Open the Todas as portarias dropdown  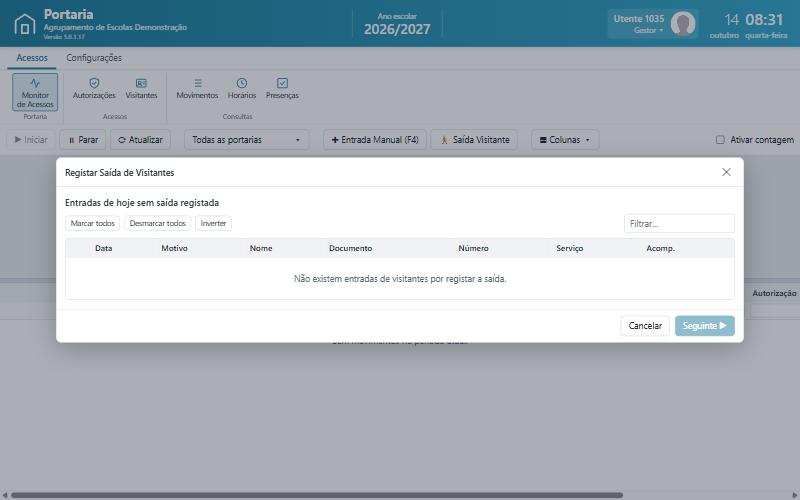(x=246, y=139)
